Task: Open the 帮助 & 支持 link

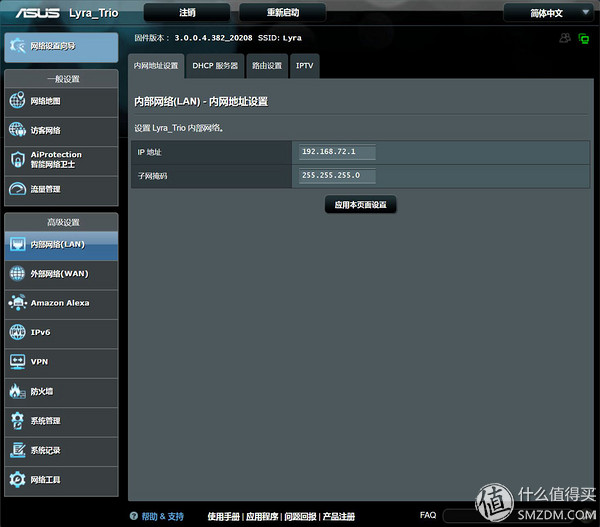Action: point(163,516)
